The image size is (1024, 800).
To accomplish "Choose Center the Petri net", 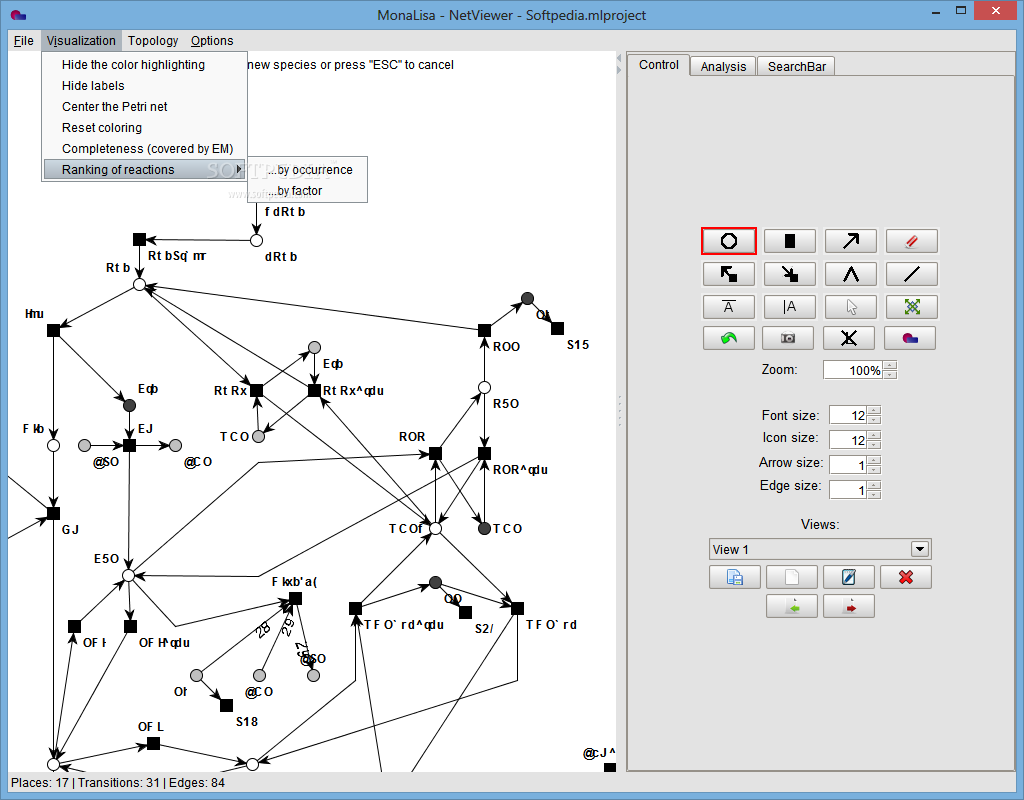I will [144, 106].
